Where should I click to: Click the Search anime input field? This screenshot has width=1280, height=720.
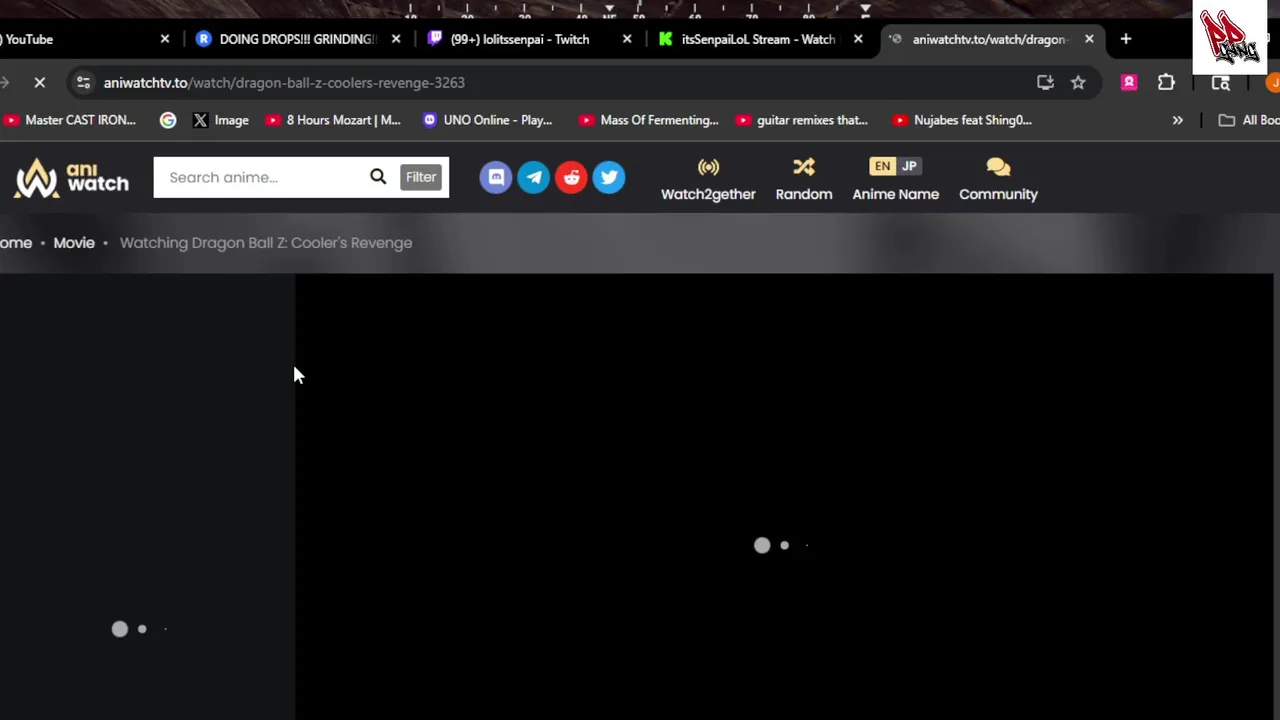tap(262, 177)
